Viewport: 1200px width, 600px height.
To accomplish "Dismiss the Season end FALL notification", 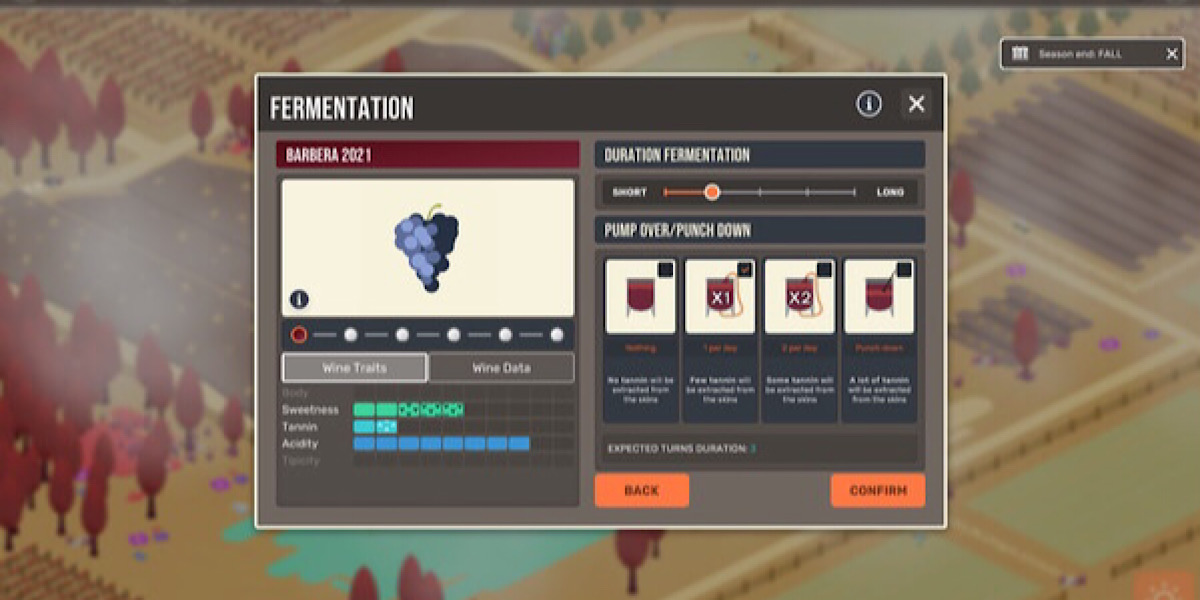I will pyautogui.click(x=1172, y=54).
